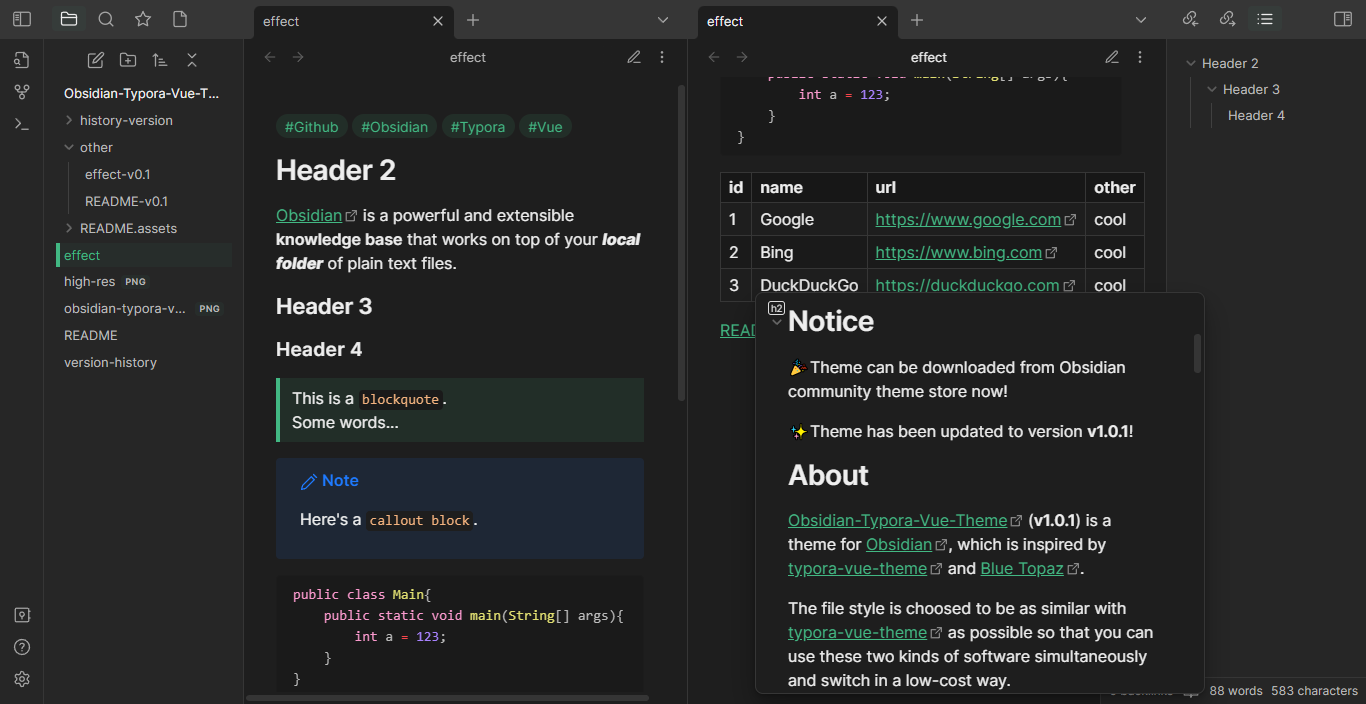
Task: Switch left pane to edit mode
Action: pyautogui.click(x=634, y=57)
